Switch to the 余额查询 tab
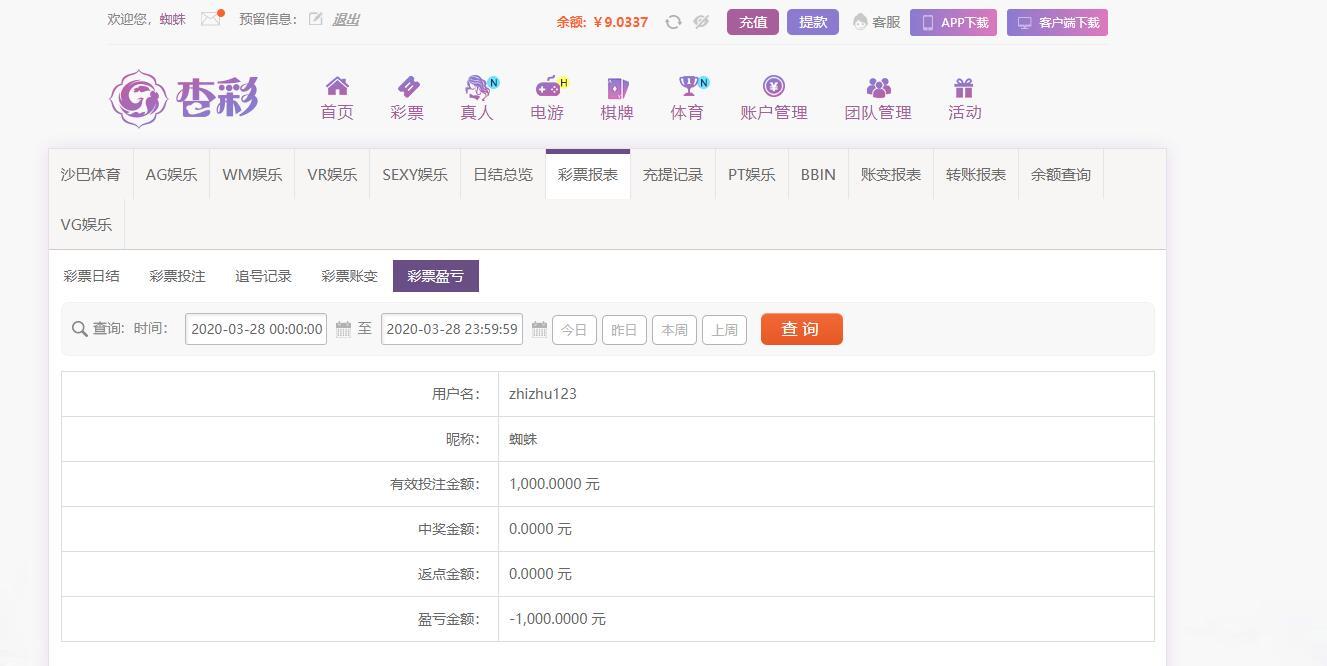The width and height of the screenshot is (1327, 666). (x=1061, y=174)
